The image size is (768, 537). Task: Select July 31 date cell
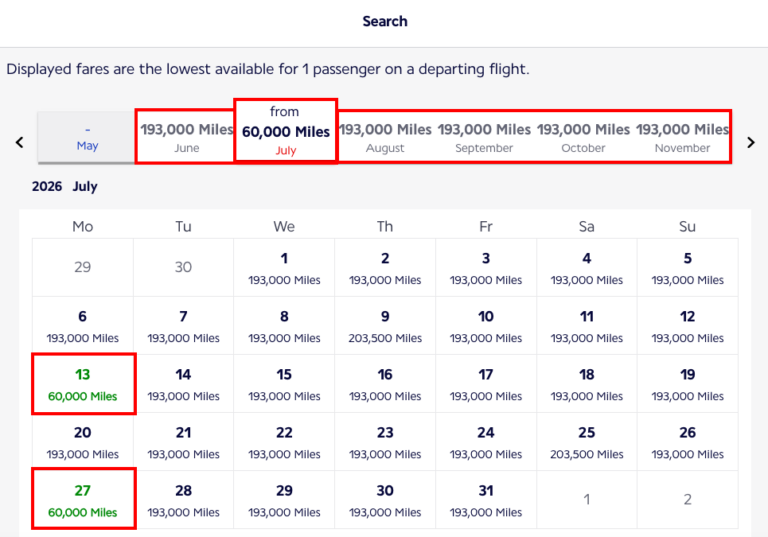(x=486, y=500)
